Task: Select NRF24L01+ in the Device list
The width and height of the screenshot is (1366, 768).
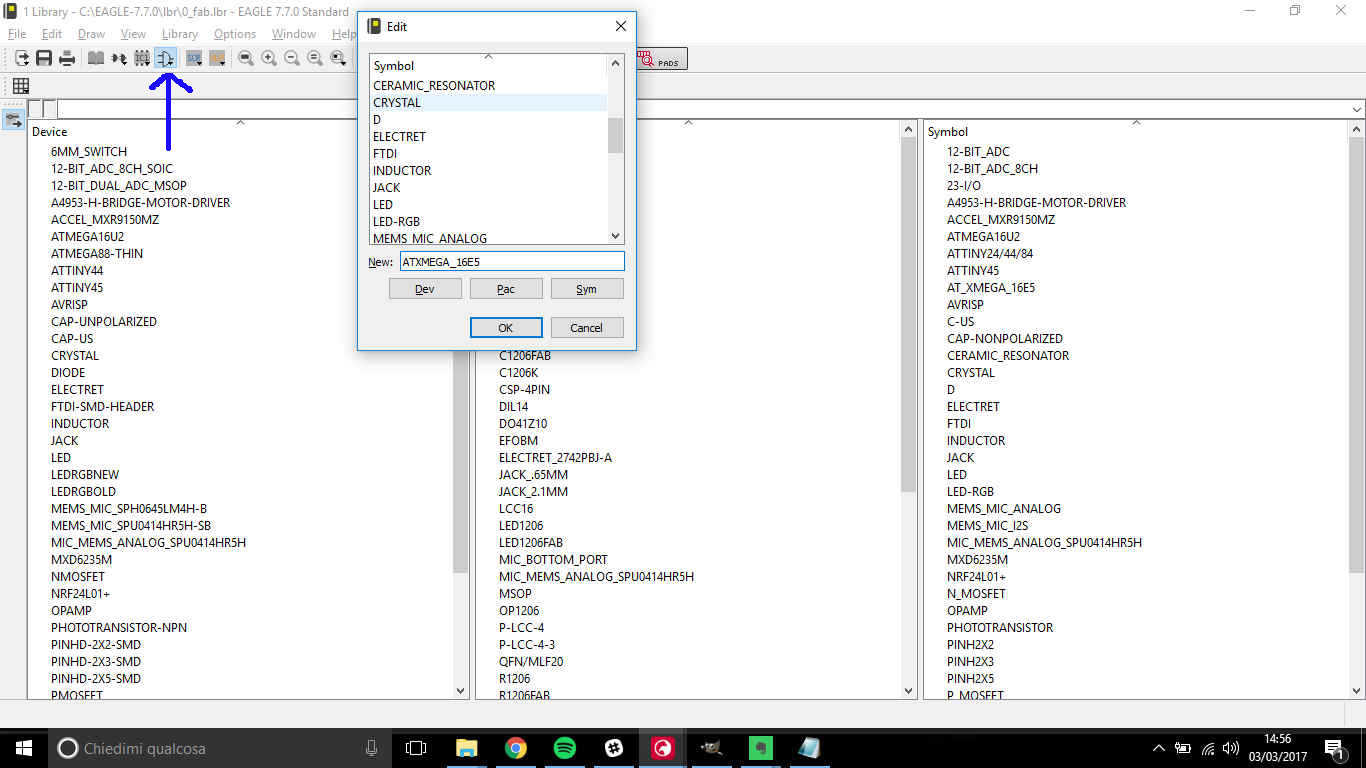Action: point(80,594)
